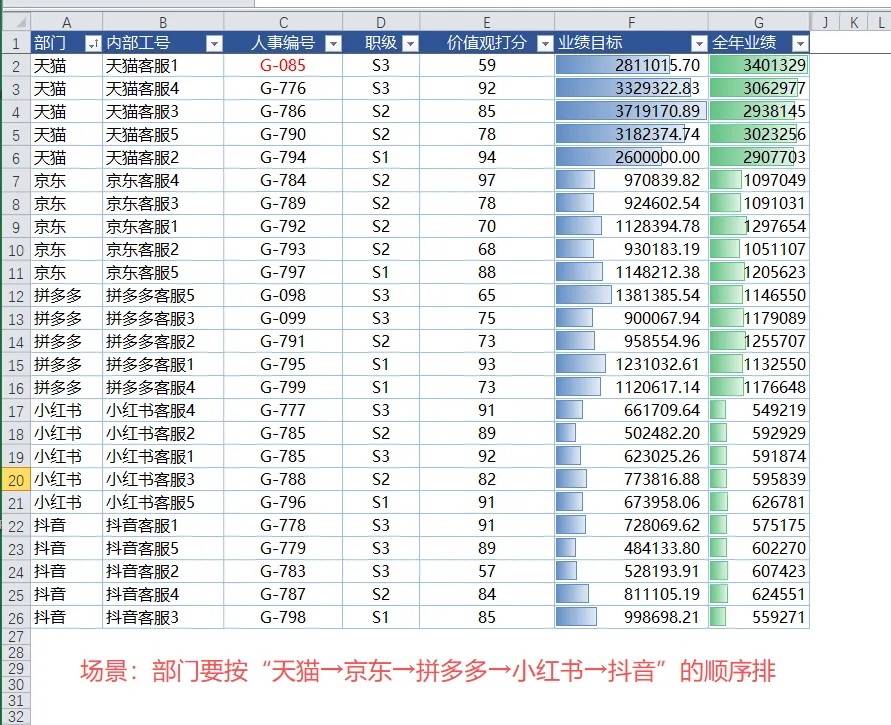Click 部门 cell 小红书 in row 20
891x725 pixels.
coord(66,480)
